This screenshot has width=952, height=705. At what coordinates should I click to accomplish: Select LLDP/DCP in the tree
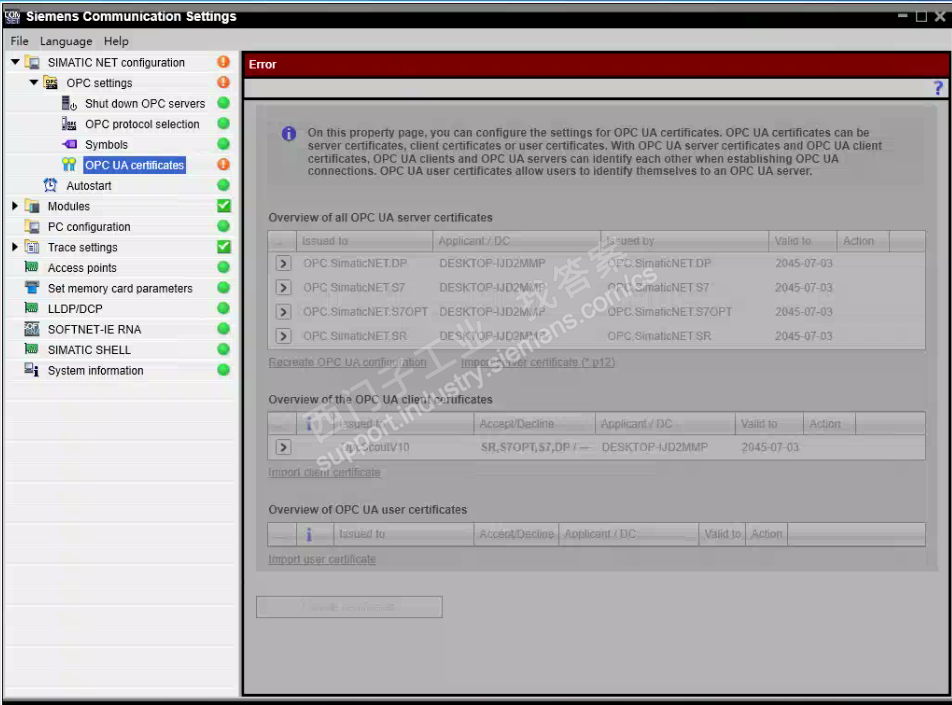pyautogui.click(x=75, y=309)
